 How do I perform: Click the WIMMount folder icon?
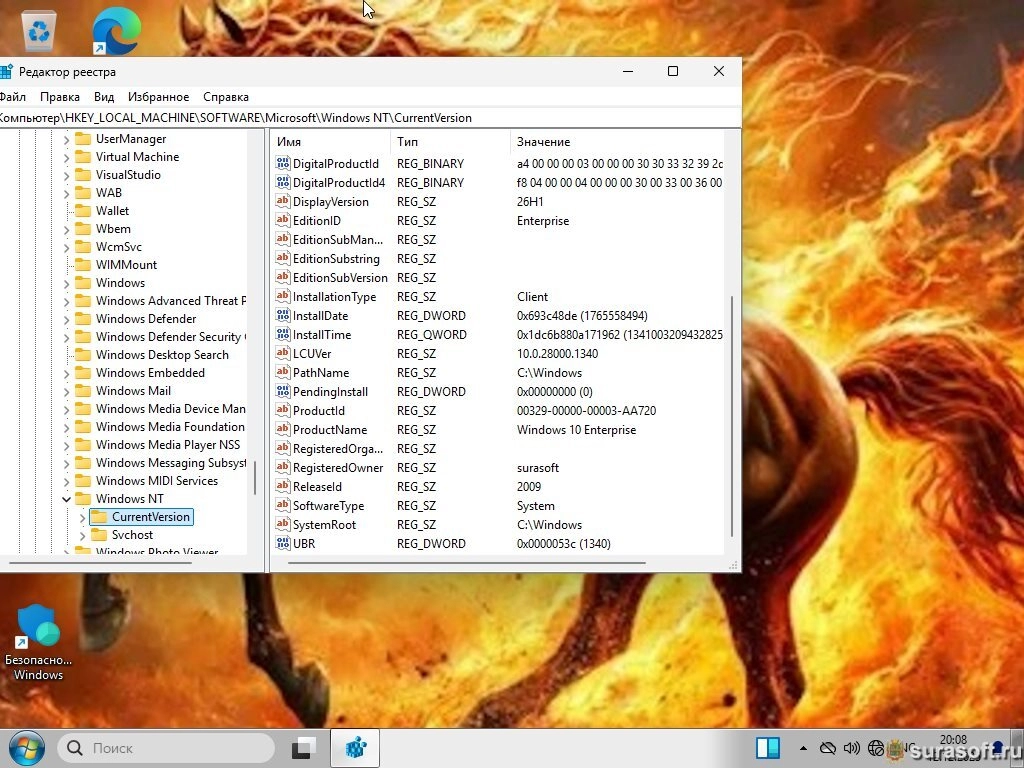click(83, 264)
